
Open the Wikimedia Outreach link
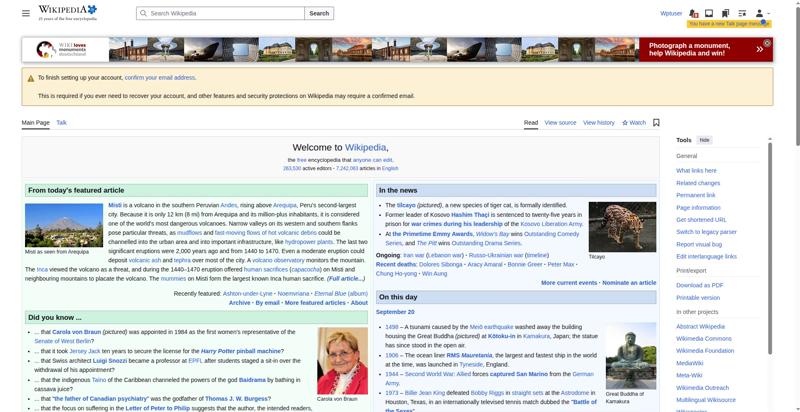[x=703, y=388]
